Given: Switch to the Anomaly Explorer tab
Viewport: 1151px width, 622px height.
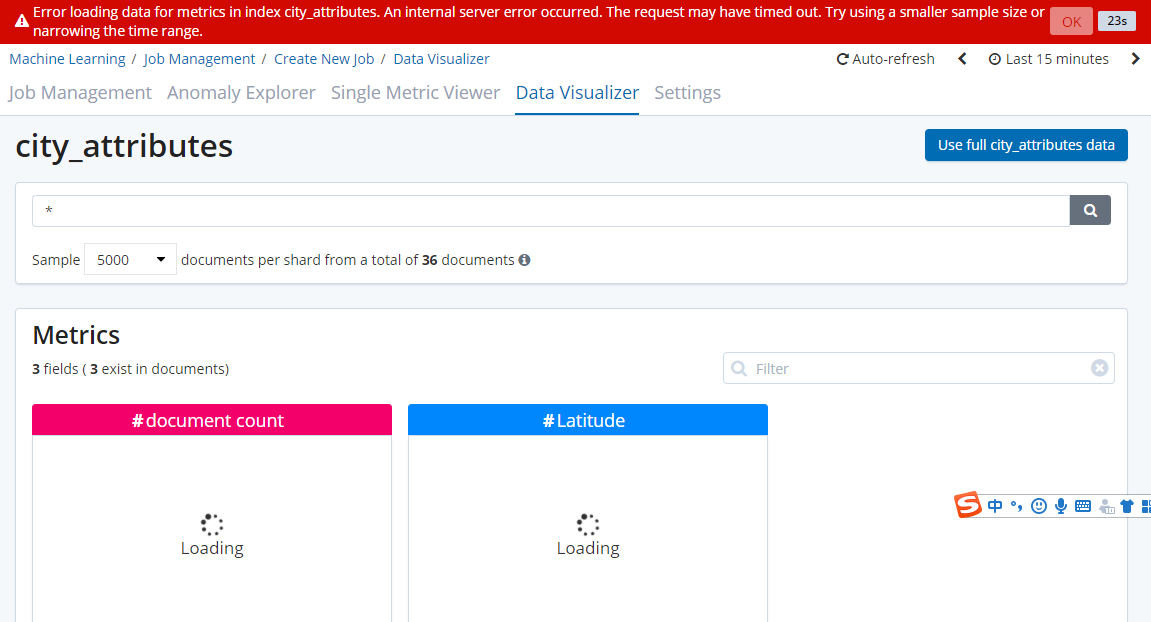Looking at the screenshot, I should tap(241, 93).
